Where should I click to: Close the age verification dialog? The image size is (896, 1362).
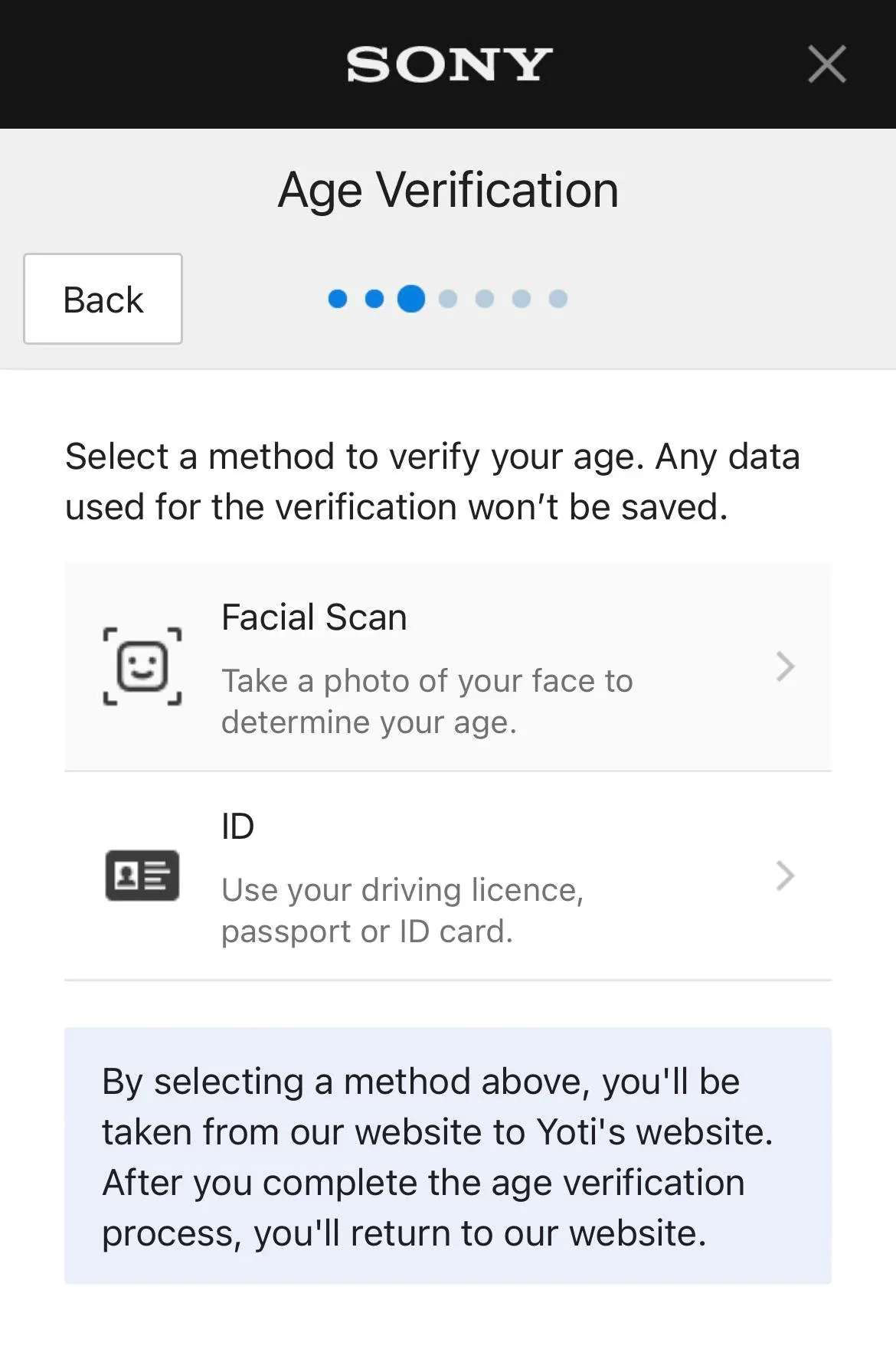tap(827, 64)
